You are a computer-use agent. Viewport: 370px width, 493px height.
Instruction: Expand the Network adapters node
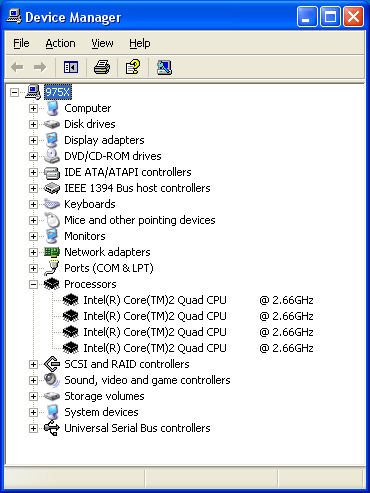coord(33,252)
